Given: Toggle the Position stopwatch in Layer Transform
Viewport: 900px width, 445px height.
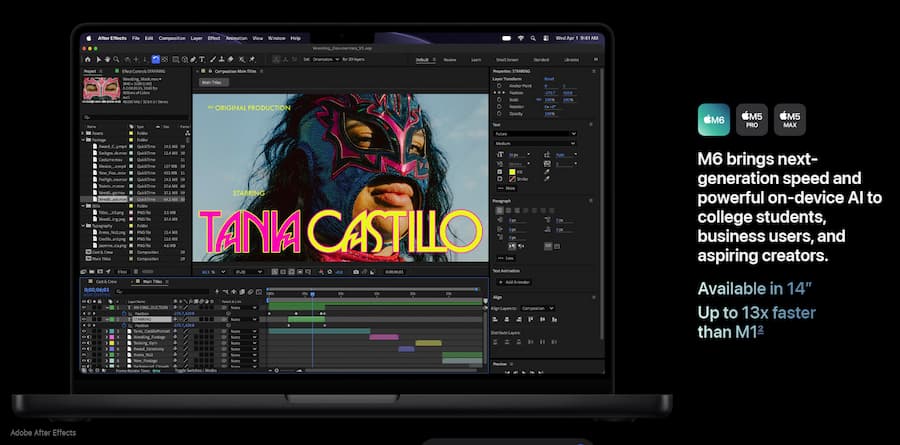Looking at the screenshot, I should coord(499,92).
